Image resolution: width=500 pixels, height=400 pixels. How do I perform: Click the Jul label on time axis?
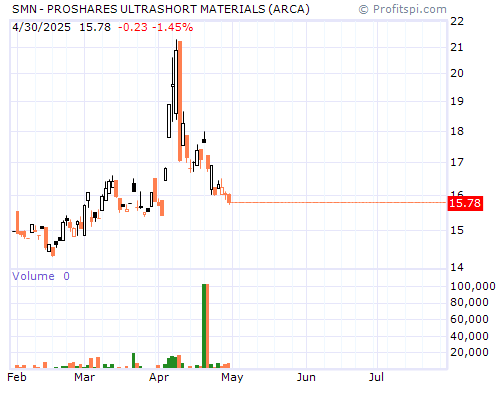[376, 377]
